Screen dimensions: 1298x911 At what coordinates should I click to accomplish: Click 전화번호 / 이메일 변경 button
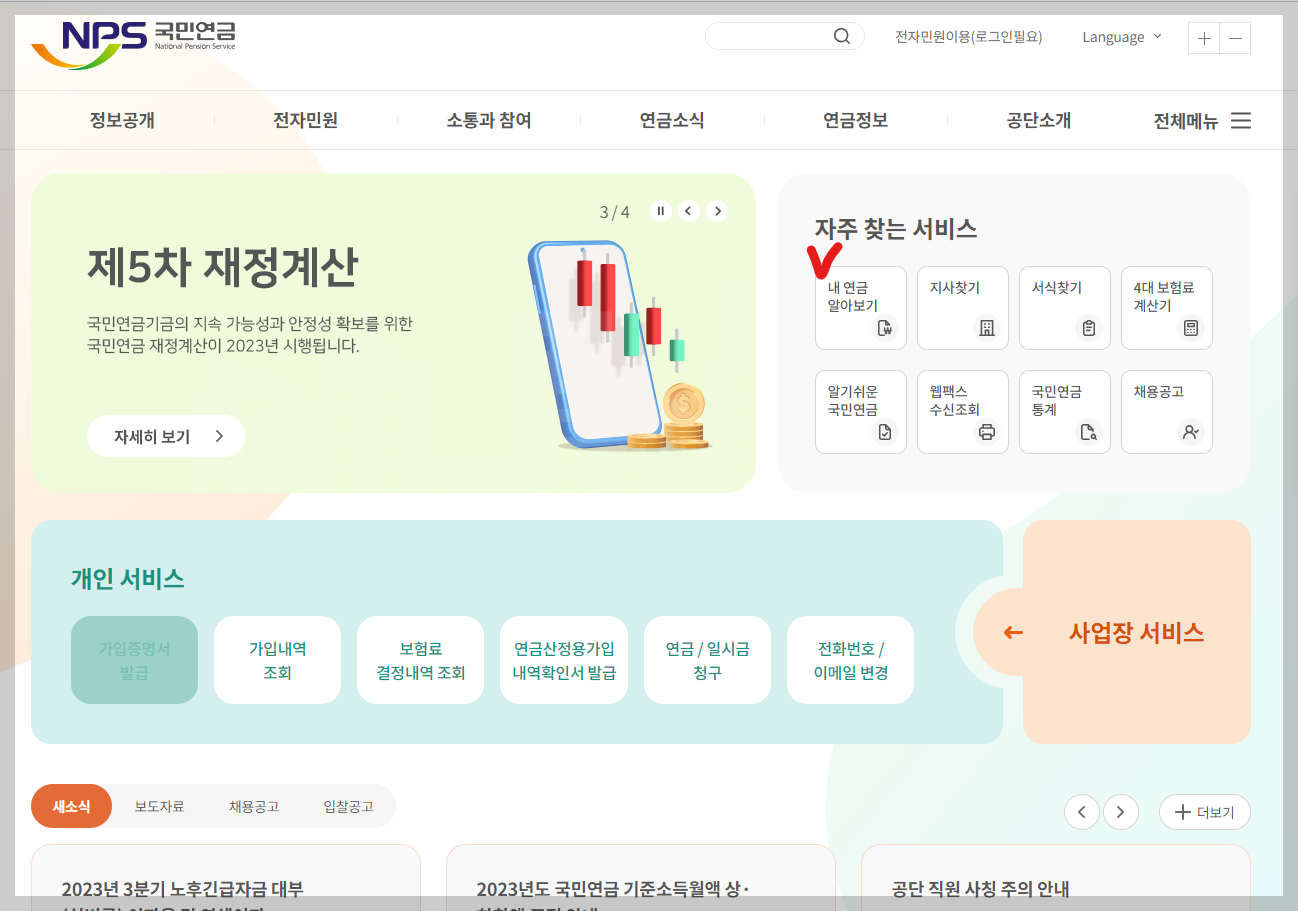(850, 660)
